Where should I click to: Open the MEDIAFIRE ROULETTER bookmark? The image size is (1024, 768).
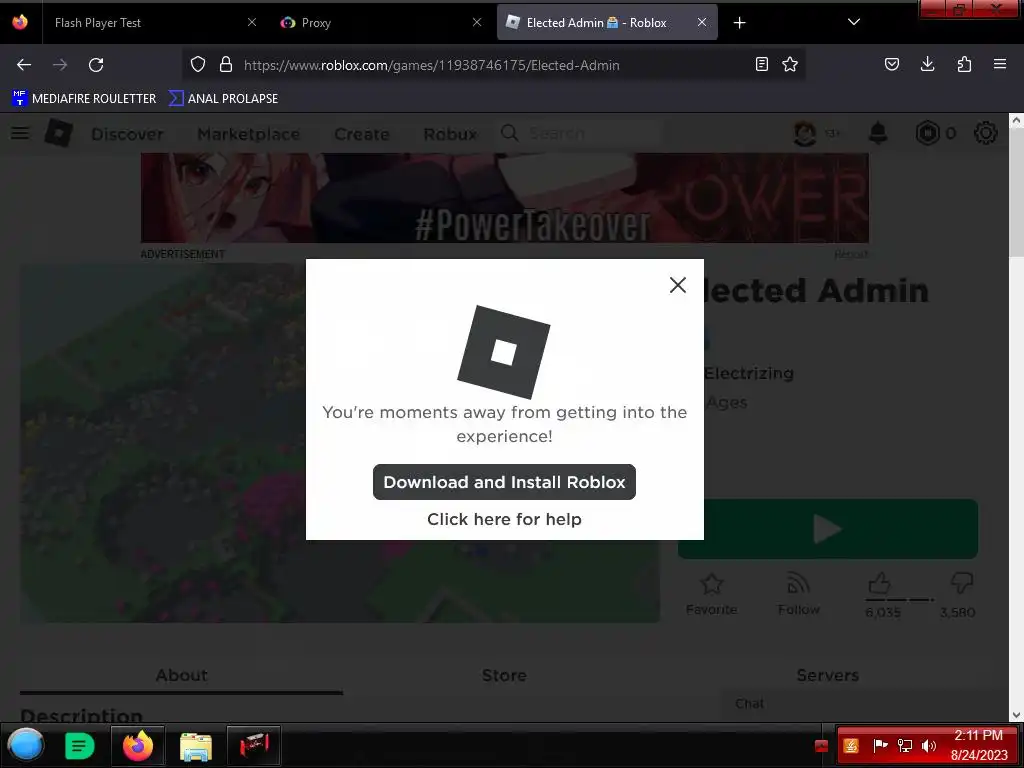coord(85,99)
